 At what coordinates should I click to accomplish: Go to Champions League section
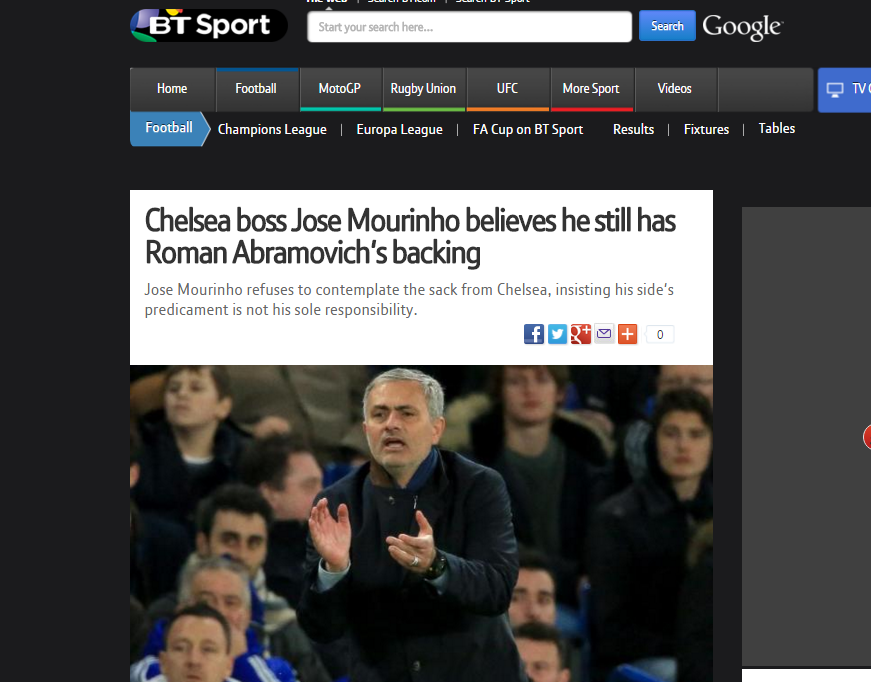coord(272,129)
